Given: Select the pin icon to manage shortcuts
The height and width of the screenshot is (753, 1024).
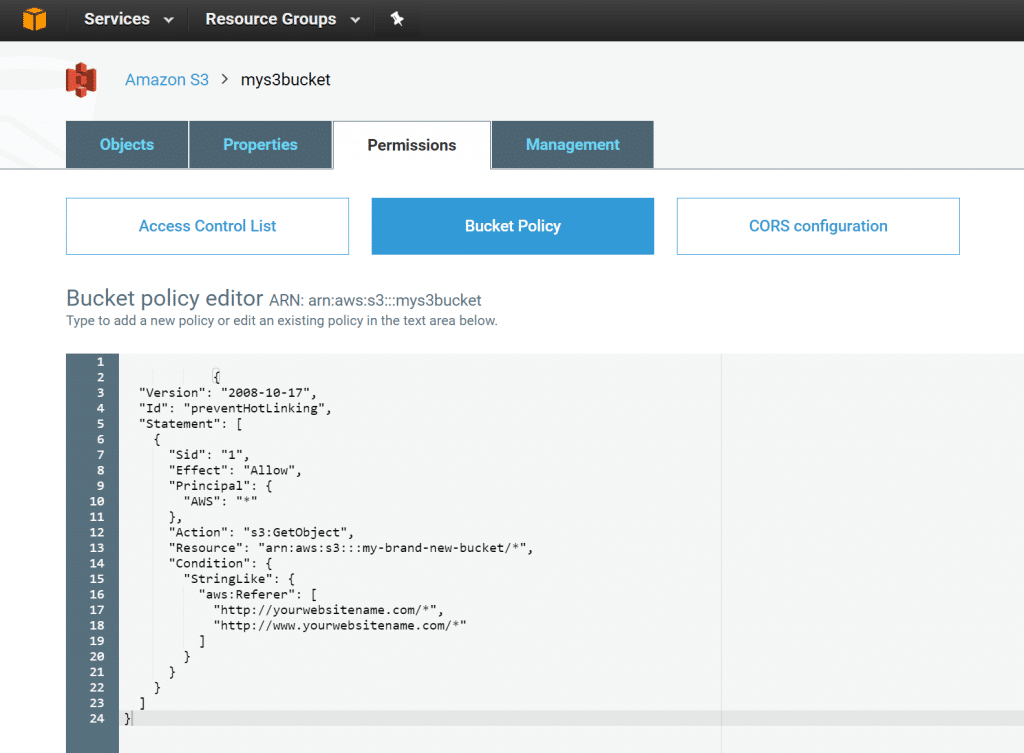Looking at the screenshot, I should [x=396, y=18].
